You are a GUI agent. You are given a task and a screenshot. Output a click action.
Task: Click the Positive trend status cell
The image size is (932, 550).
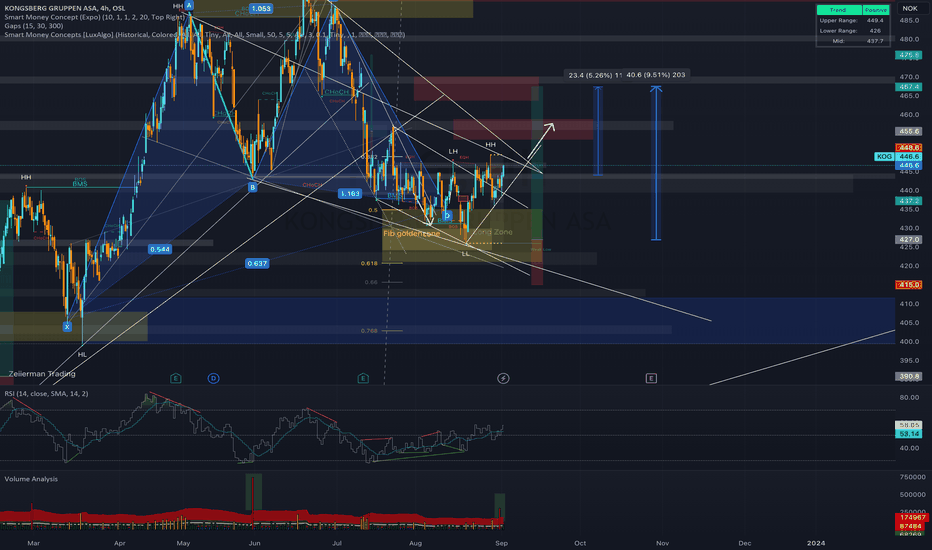pos(876,10)
